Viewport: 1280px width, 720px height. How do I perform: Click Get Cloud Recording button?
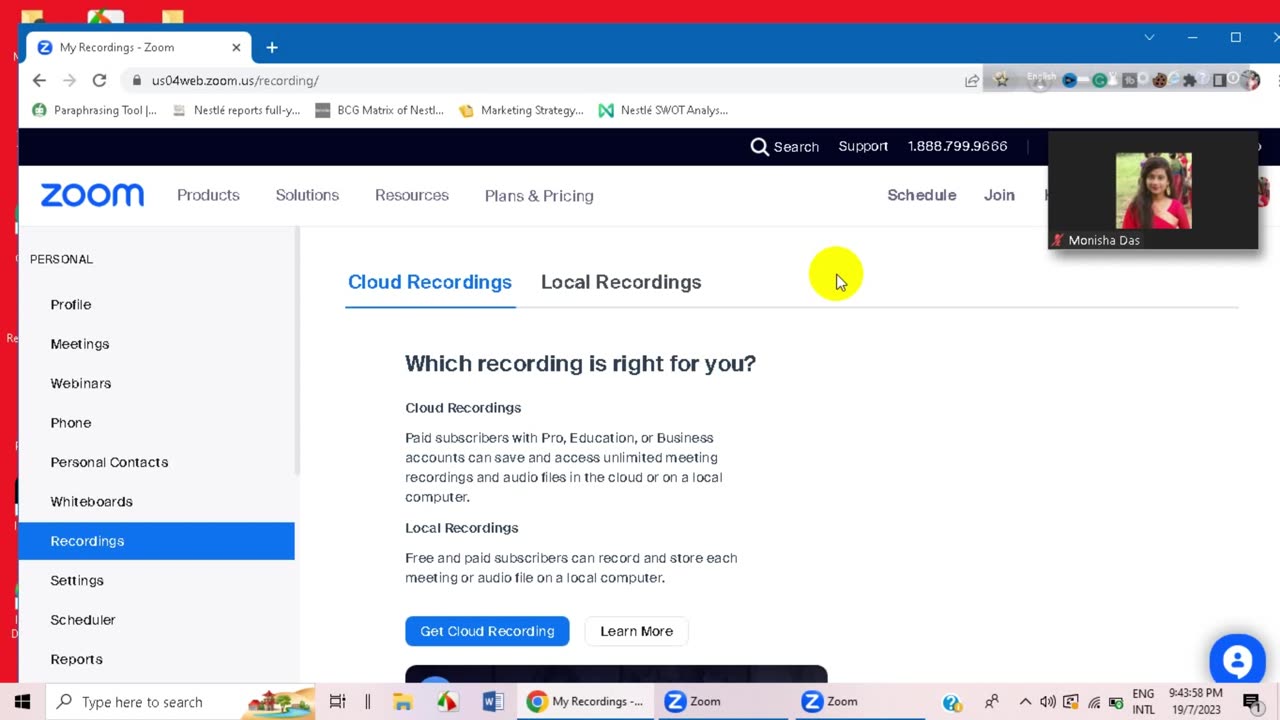[487, 631]
